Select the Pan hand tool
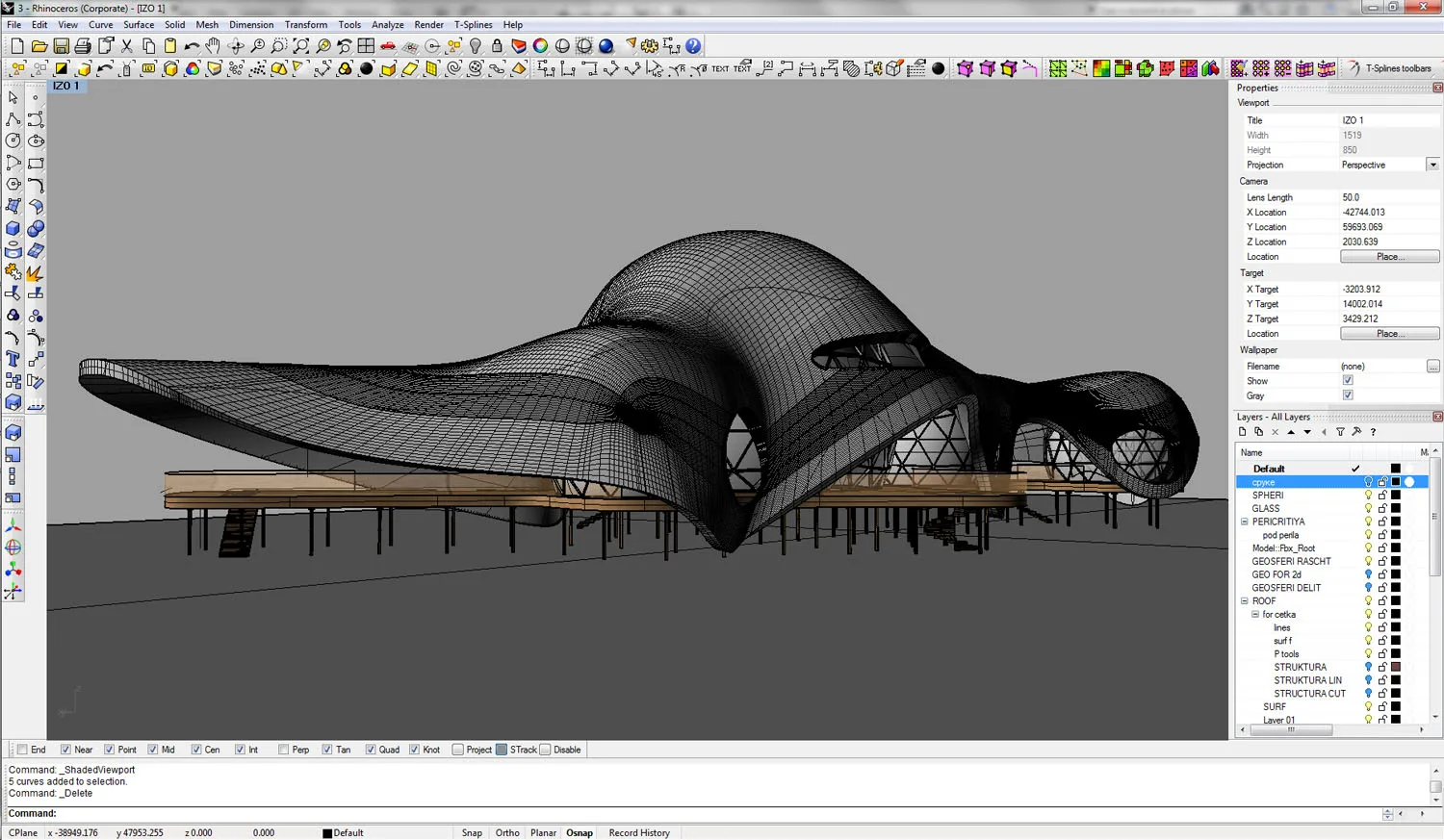1444x840 pixels. (x=213, y=46)
